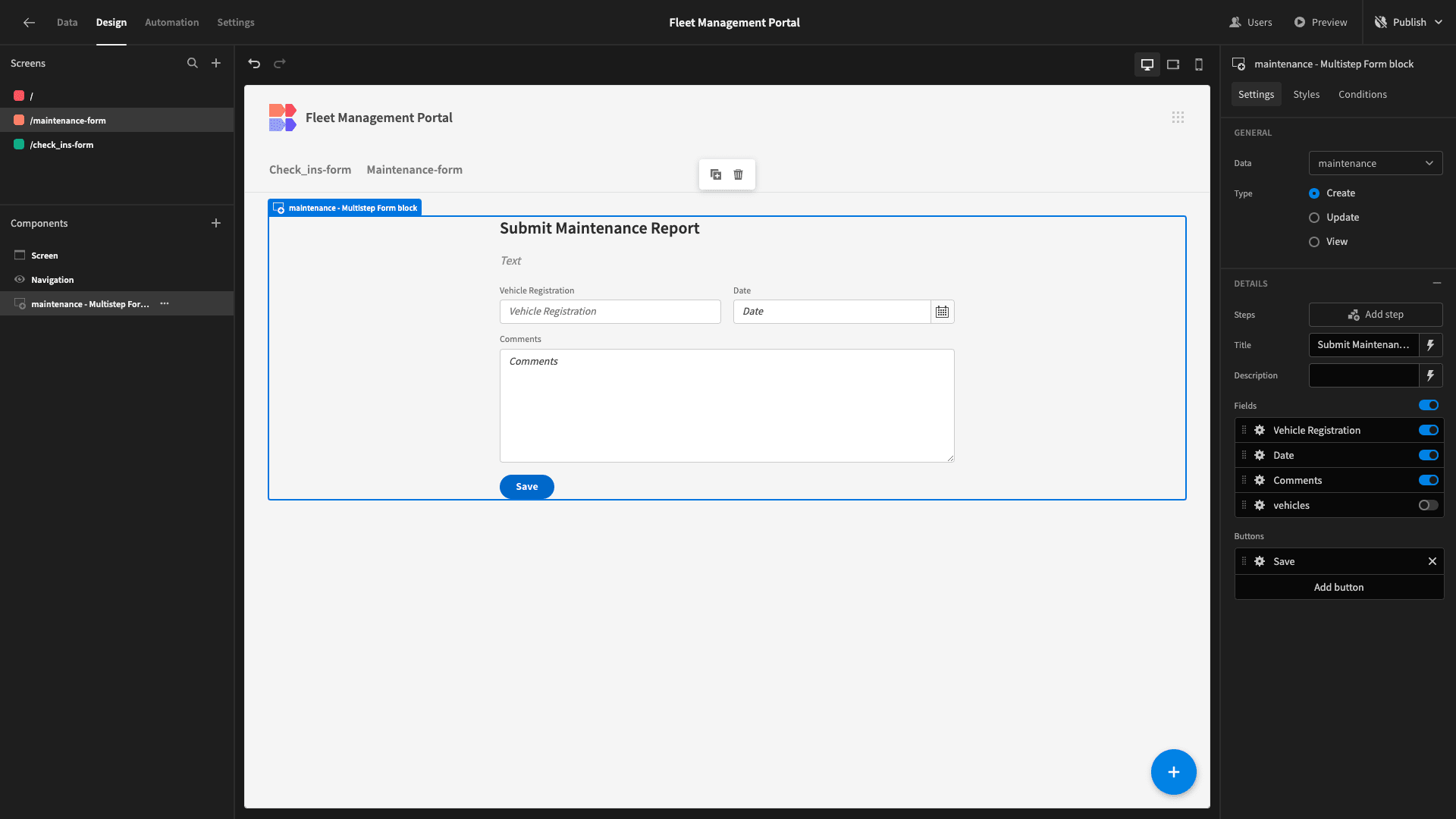Click the mobile view icon

[1198, 63]
